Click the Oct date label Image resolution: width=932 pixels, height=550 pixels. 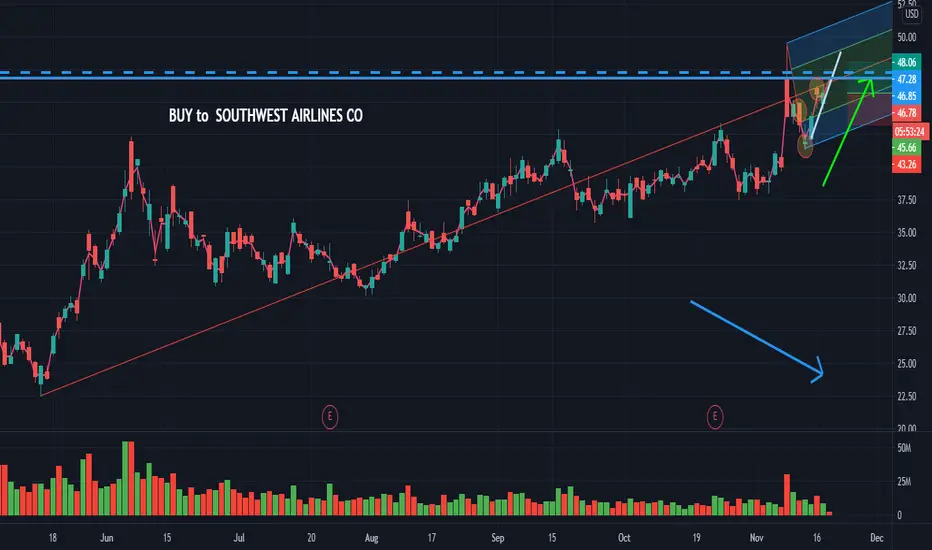624,538
